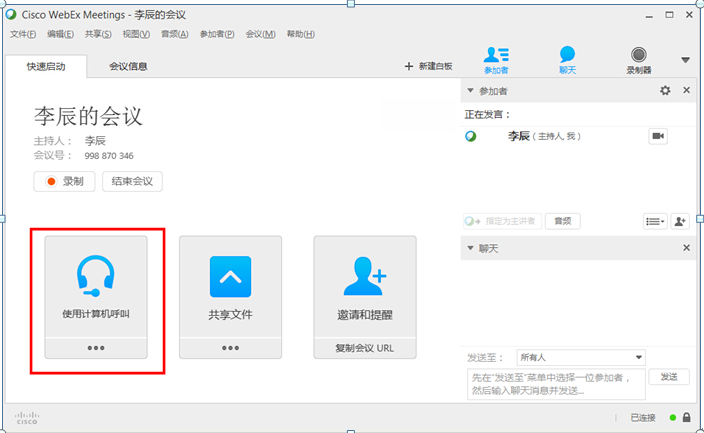This screenshot has height=433, width=704.
Task: Open the 文件(F) menu
Action: point(23,34)
